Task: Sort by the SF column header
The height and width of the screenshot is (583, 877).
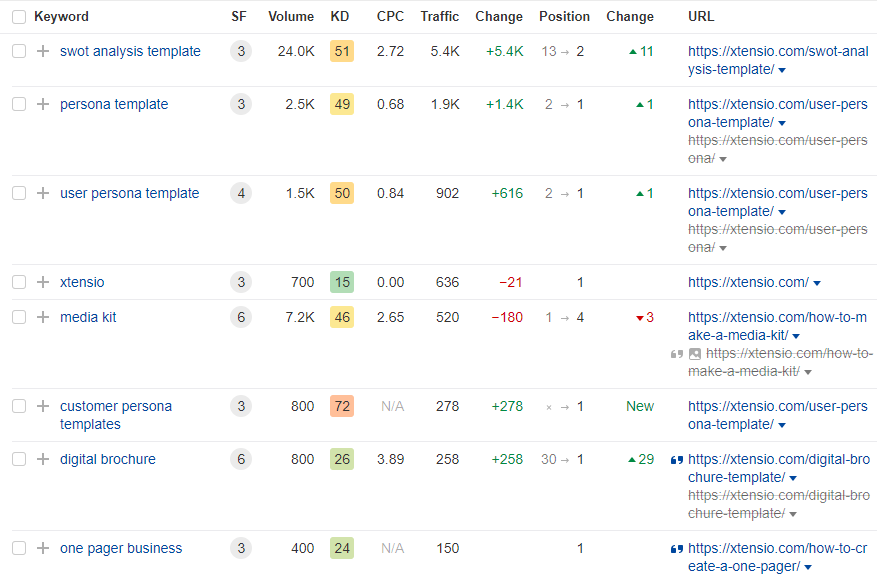Action: tap(239, 17)
